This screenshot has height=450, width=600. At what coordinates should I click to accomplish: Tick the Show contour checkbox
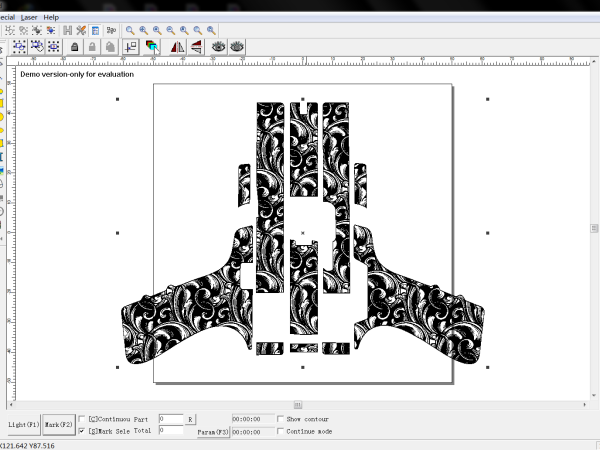pos(280,419)
